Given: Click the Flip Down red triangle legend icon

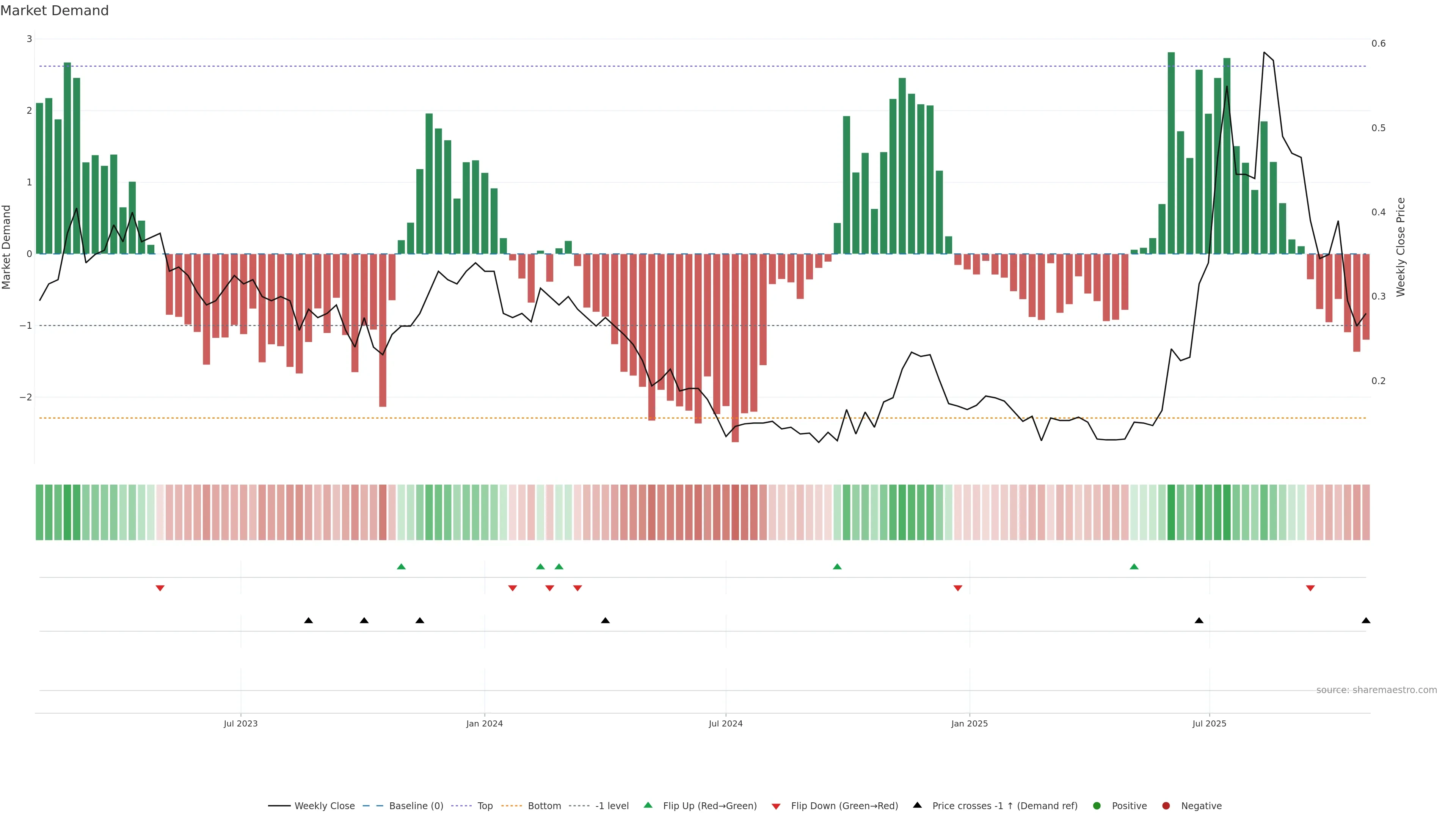Looking at the screenshot, I should click(776, 806).
